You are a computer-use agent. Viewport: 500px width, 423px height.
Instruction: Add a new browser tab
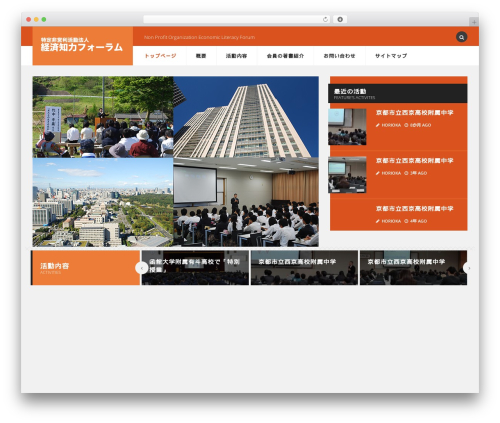click(x=474, y=22)
